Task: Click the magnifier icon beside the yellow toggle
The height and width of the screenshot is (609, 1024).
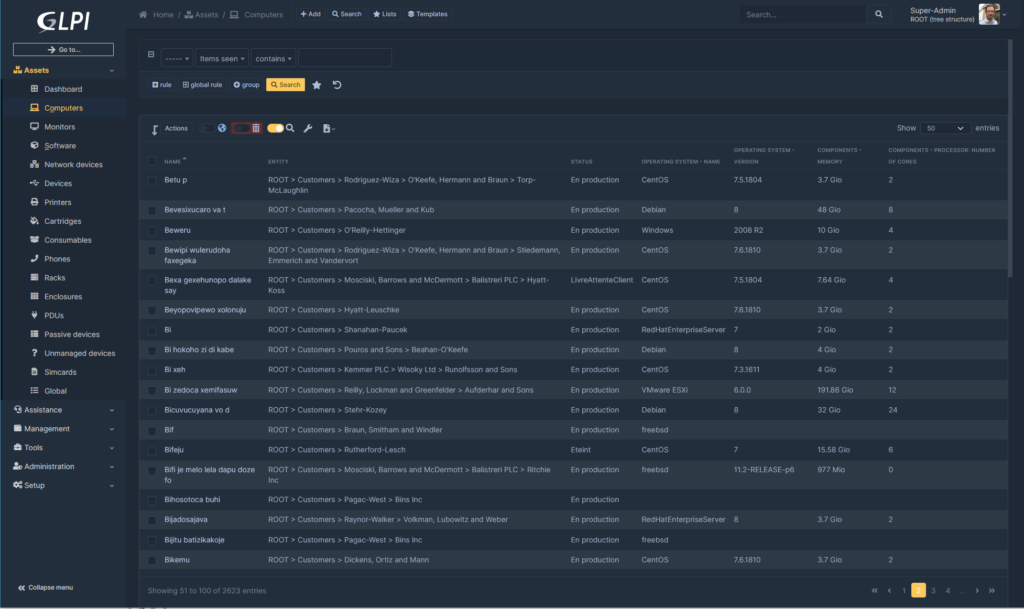Action: (290, 129)
